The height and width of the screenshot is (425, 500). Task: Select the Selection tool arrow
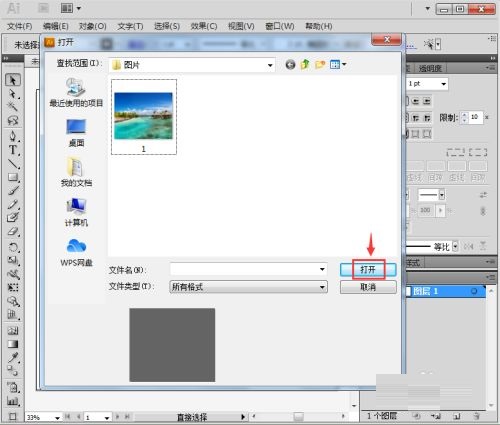(x=13, y=80)
